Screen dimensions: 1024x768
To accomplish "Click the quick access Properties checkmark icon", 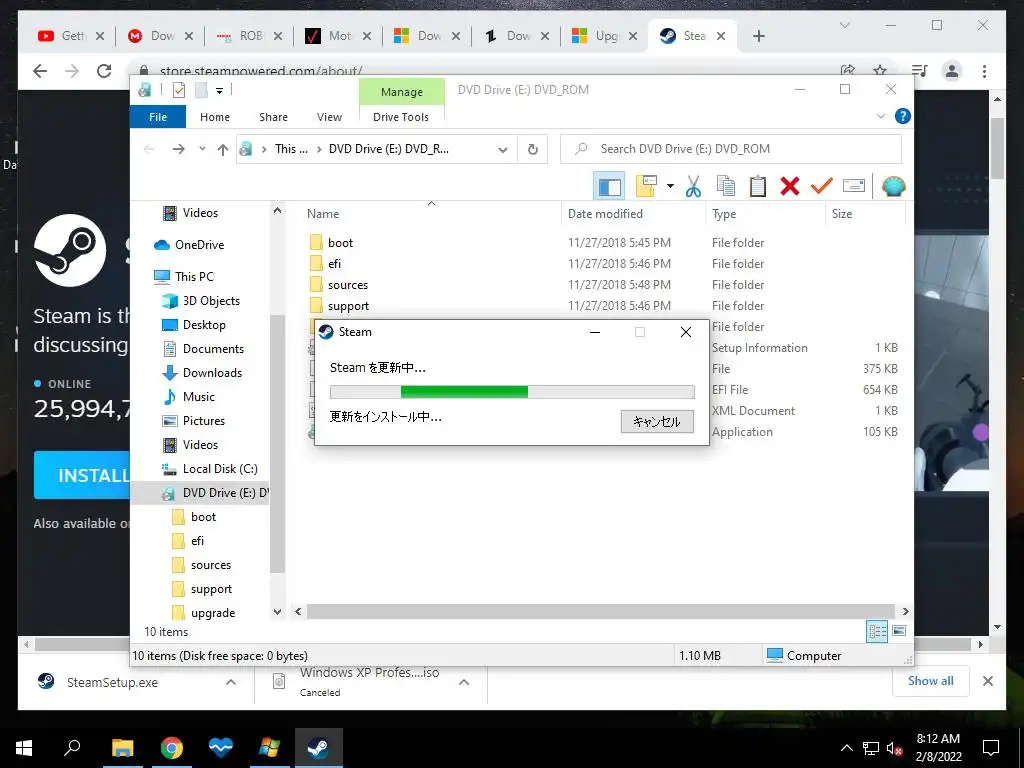I will click(x=178, y=91).
